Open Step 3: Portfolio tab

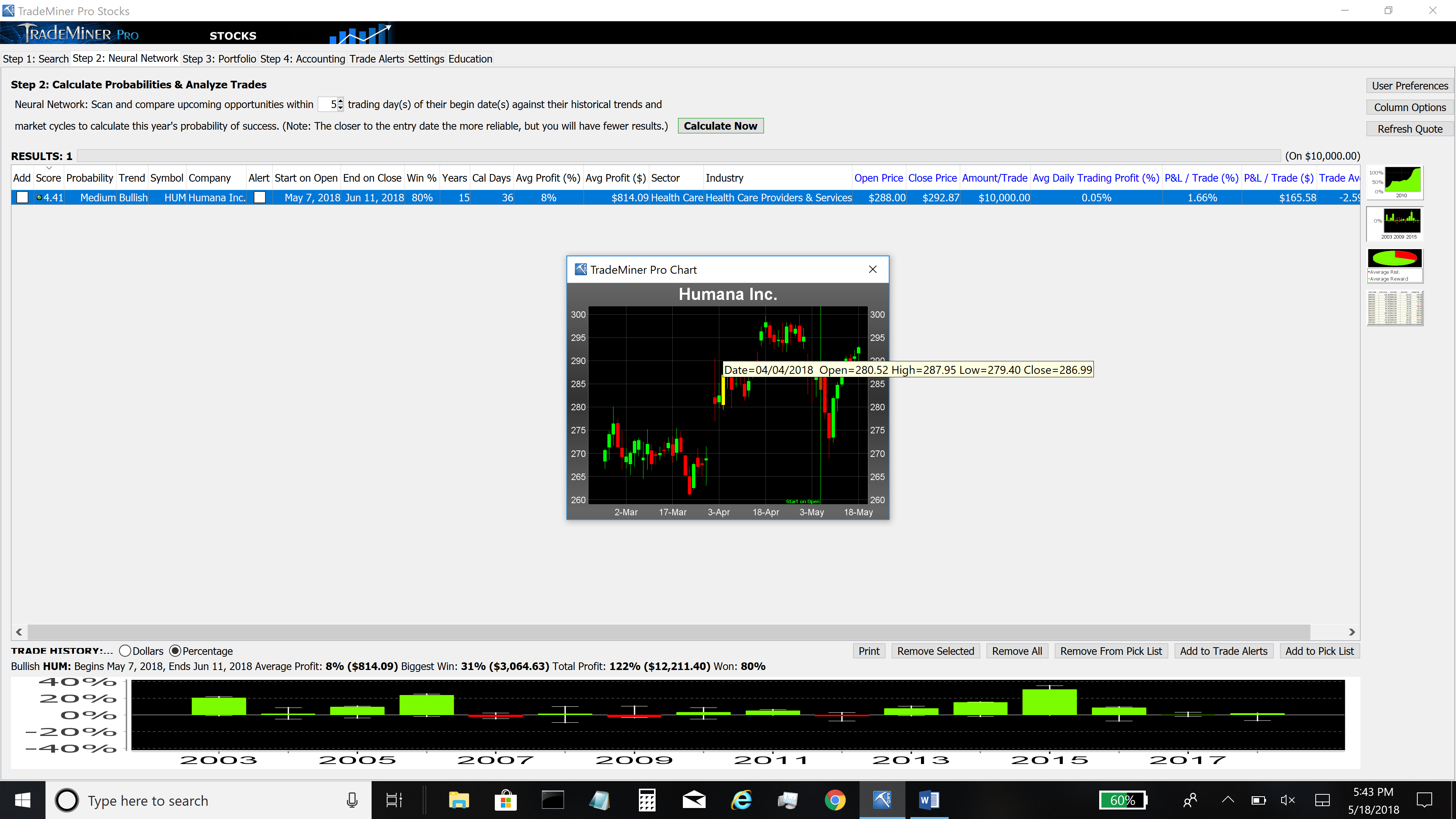tap(219, 59)
